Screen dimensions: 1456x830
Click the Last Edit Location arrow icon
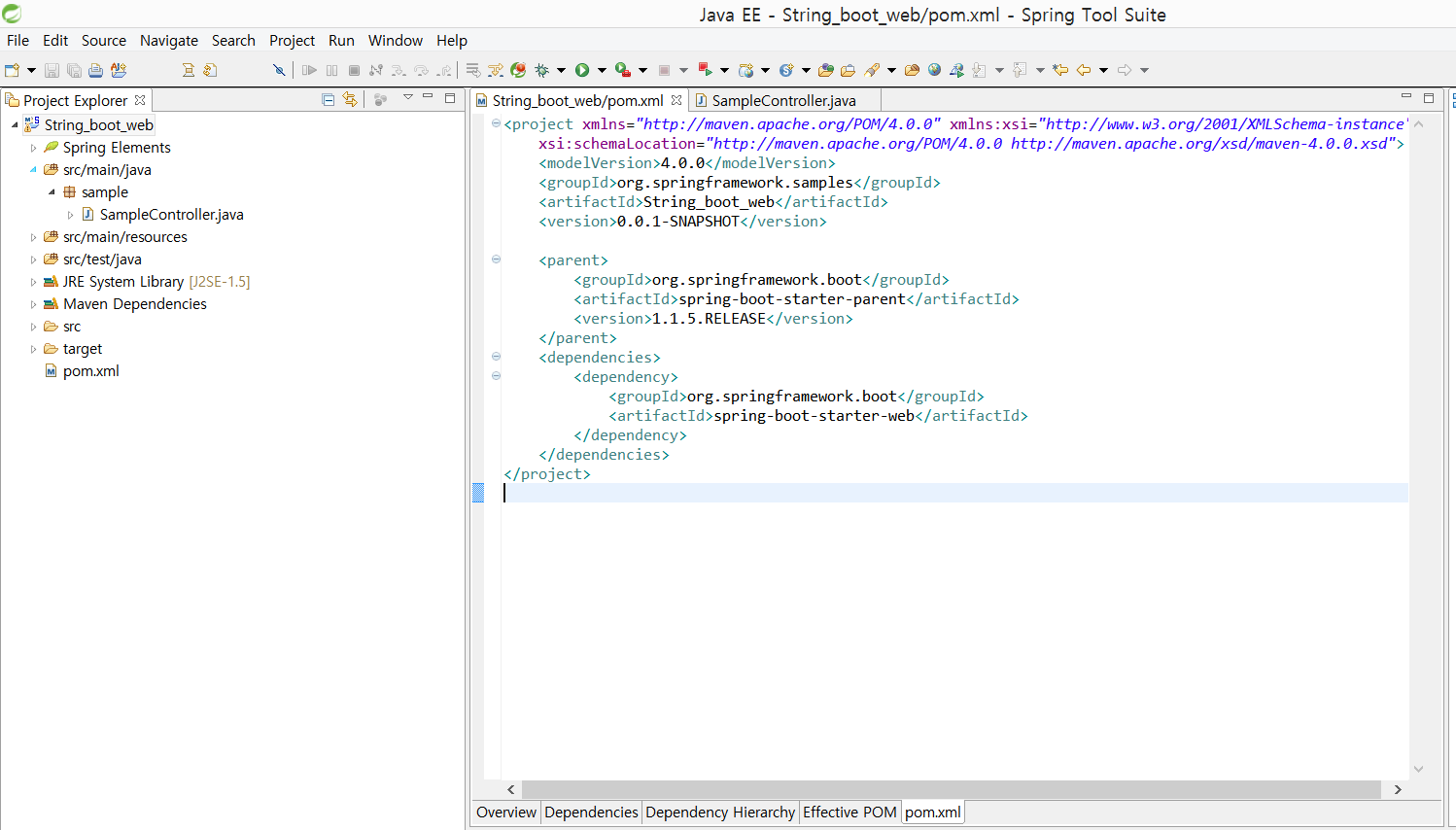point(1060,70)
